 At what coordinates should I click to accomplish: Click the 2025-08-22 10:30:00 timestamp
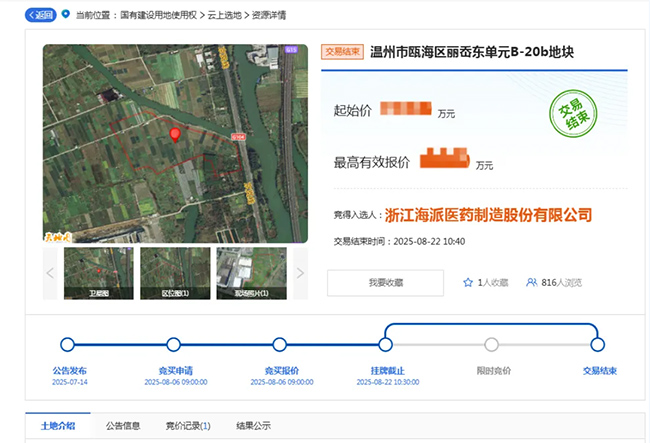point(388,382)
